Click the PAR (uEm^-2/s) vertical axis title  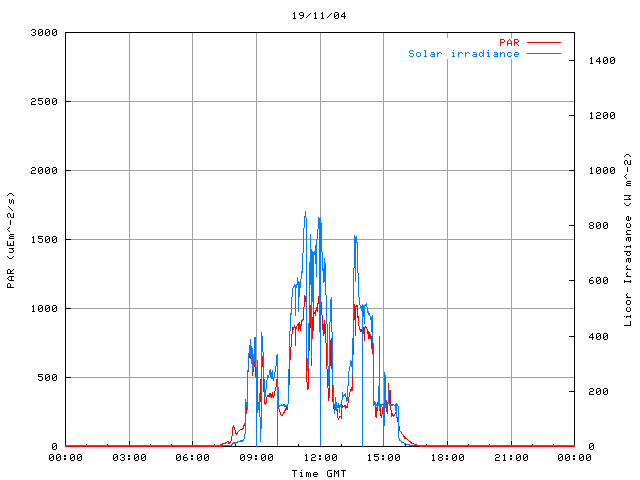(x=11, y=240)
